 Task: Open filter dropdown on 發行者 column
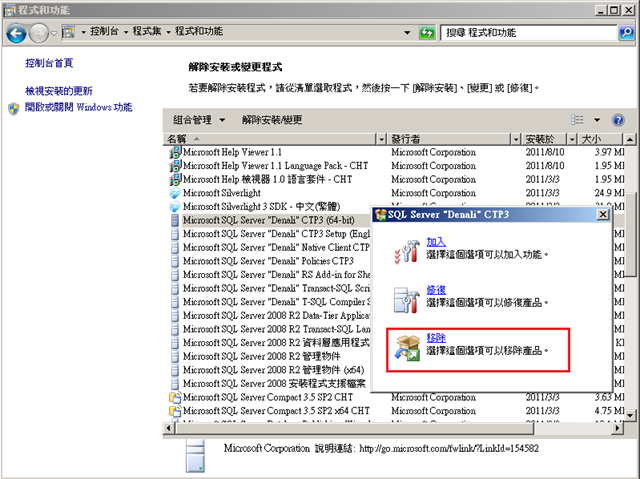click(516, 140)
